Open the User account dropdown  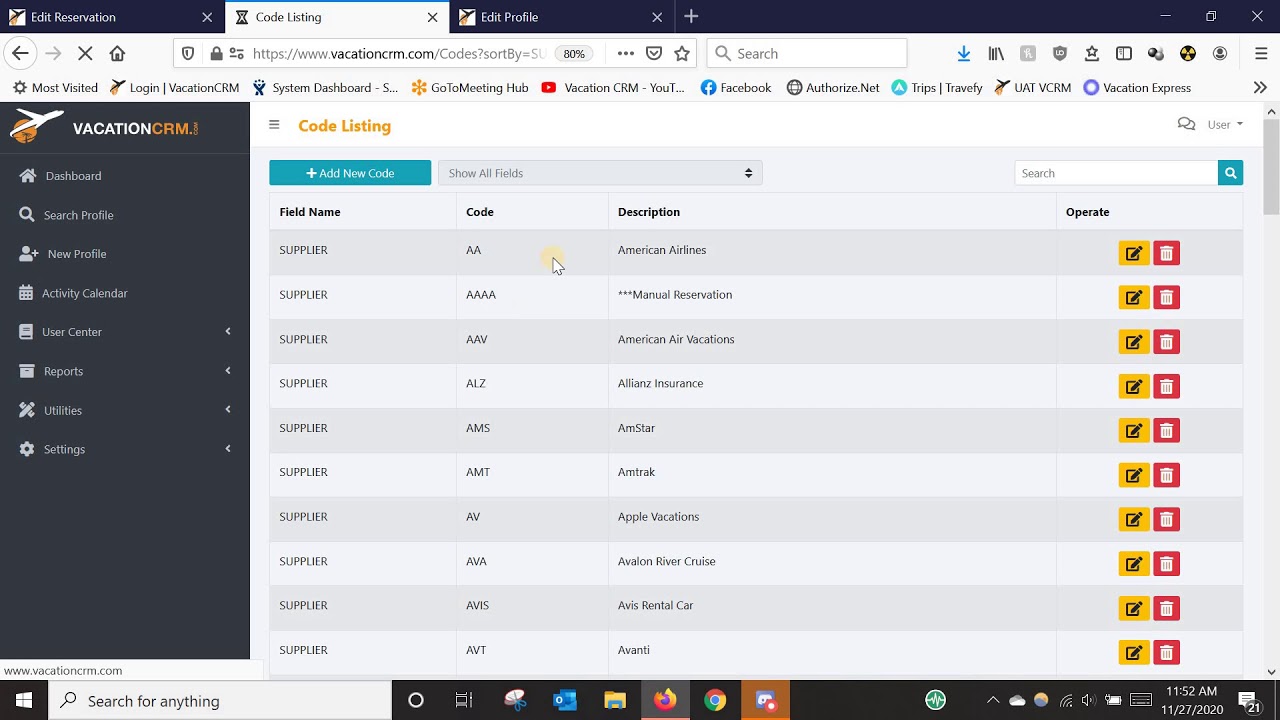pos(1225,125)
